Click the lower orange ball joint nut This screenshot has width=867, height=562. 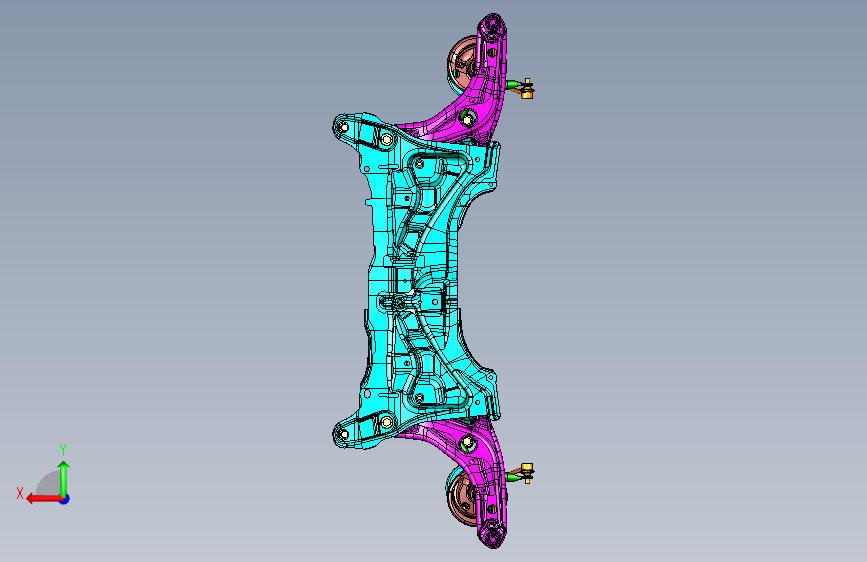[527, 473]
